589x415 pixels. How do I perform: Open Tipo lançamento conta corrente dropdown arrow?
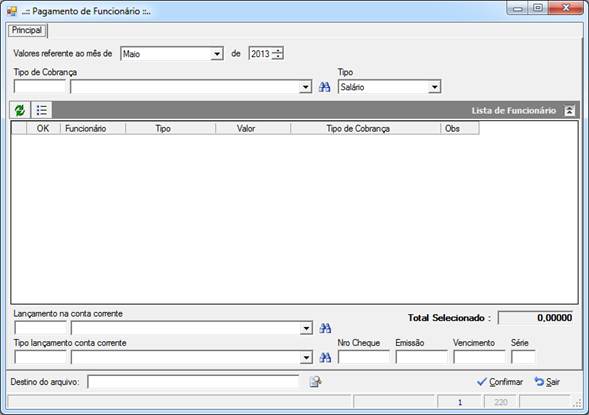click(x=306, y=358)
